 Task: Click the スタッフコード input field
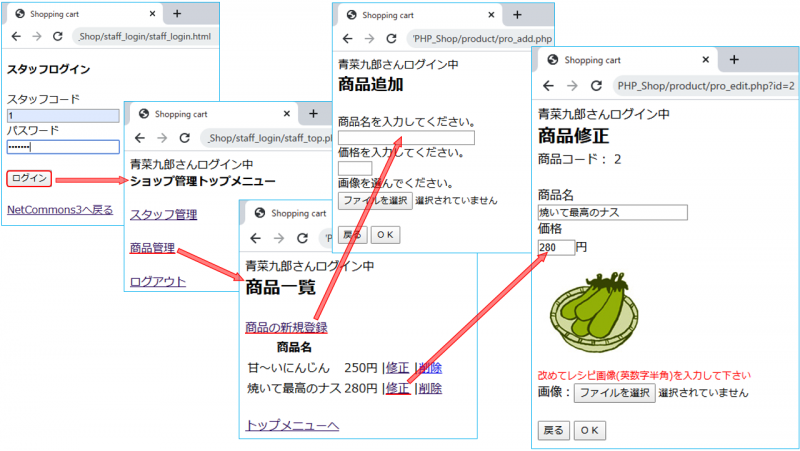(x=62, y=116)
